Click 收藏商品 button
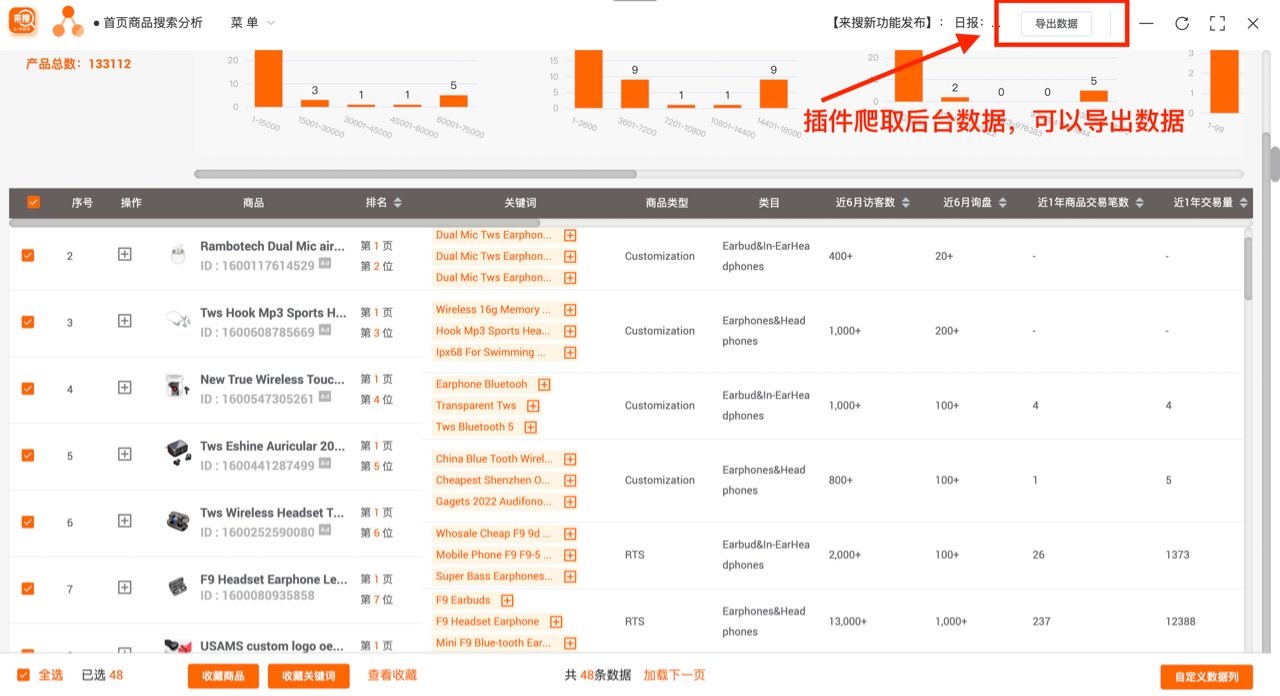 (223, 676)
